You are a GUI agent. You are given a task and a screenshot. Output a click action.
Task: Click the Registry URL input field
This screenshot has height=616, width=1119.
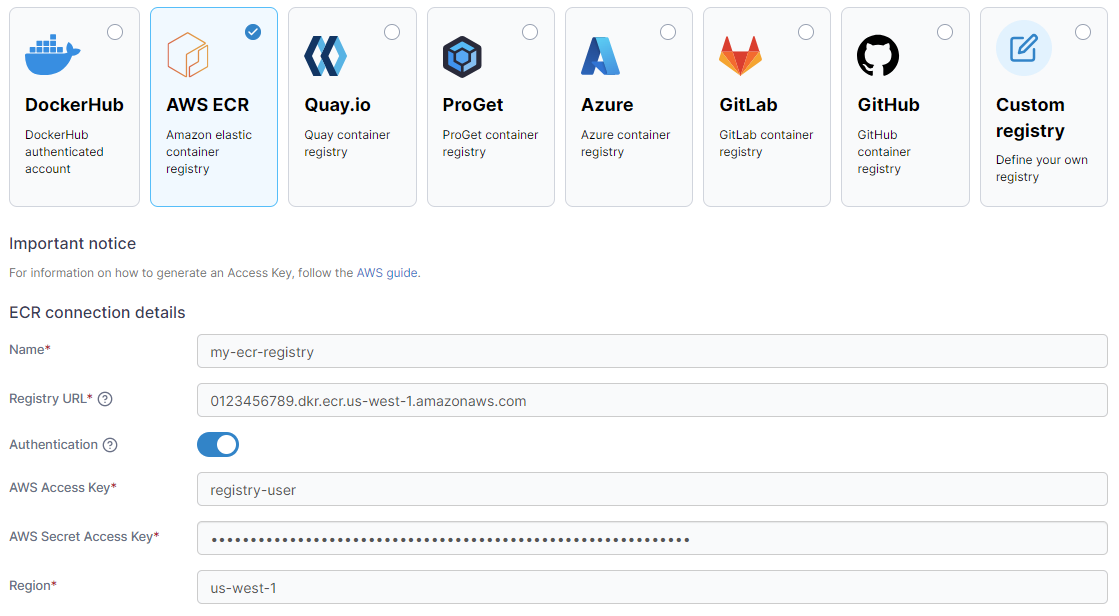point(652,400)
